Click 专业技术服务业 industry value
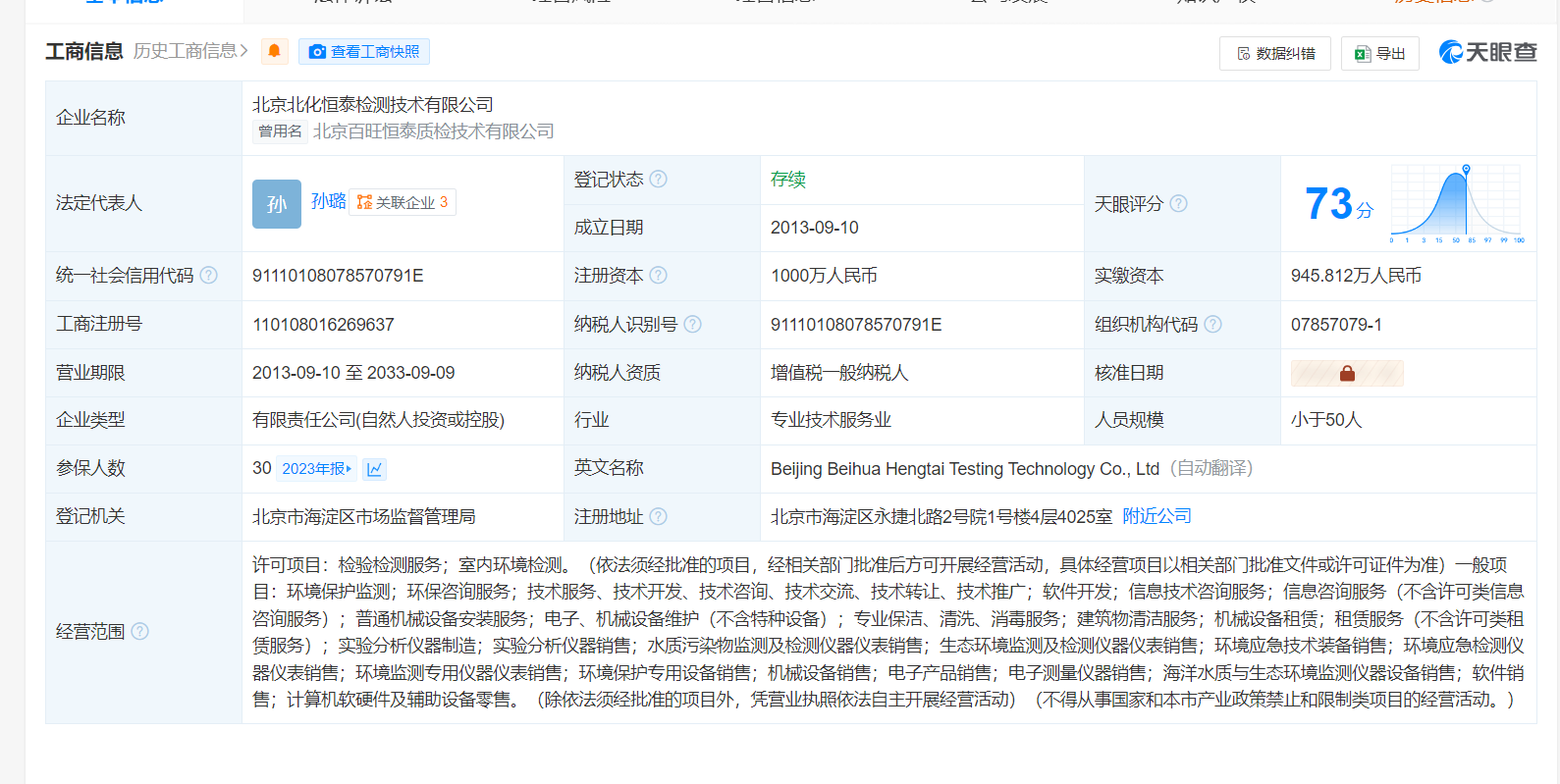1560x784 pixels. coord(831,420)
